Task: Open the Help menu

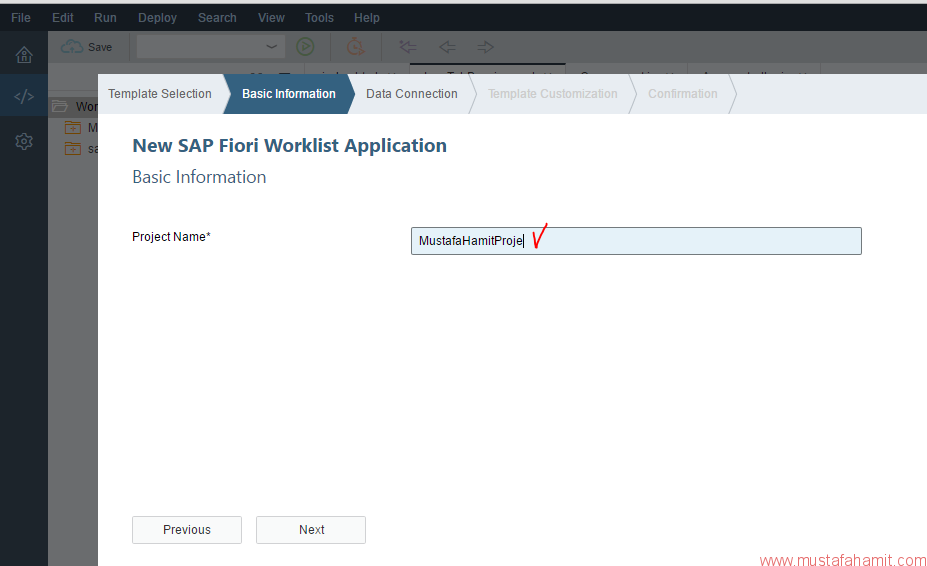Action: 367,18
